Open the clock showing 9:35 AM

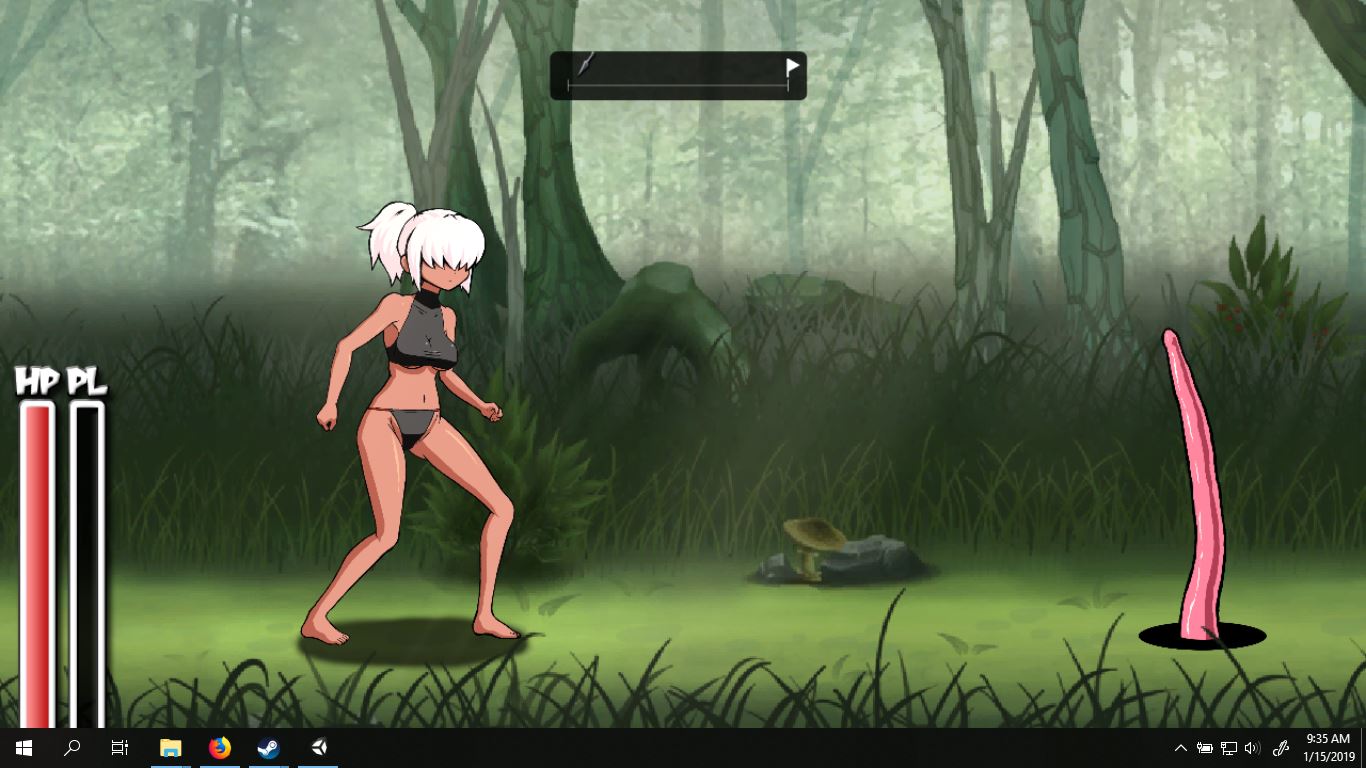click(x=1328, y=748)
